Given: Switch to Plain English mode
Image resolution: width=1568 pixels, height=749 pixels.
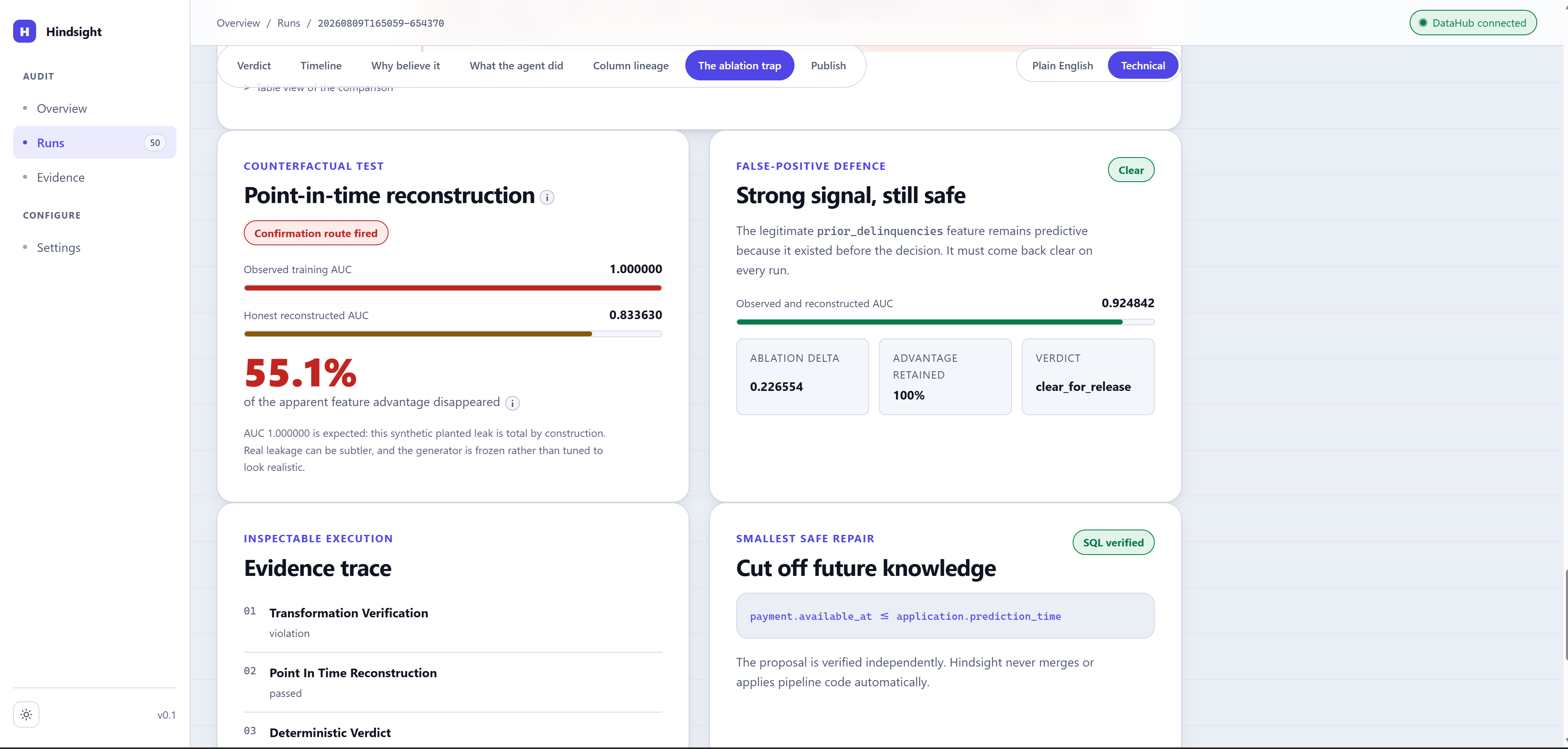Looking at the screenshot, I should point(1062,65).
